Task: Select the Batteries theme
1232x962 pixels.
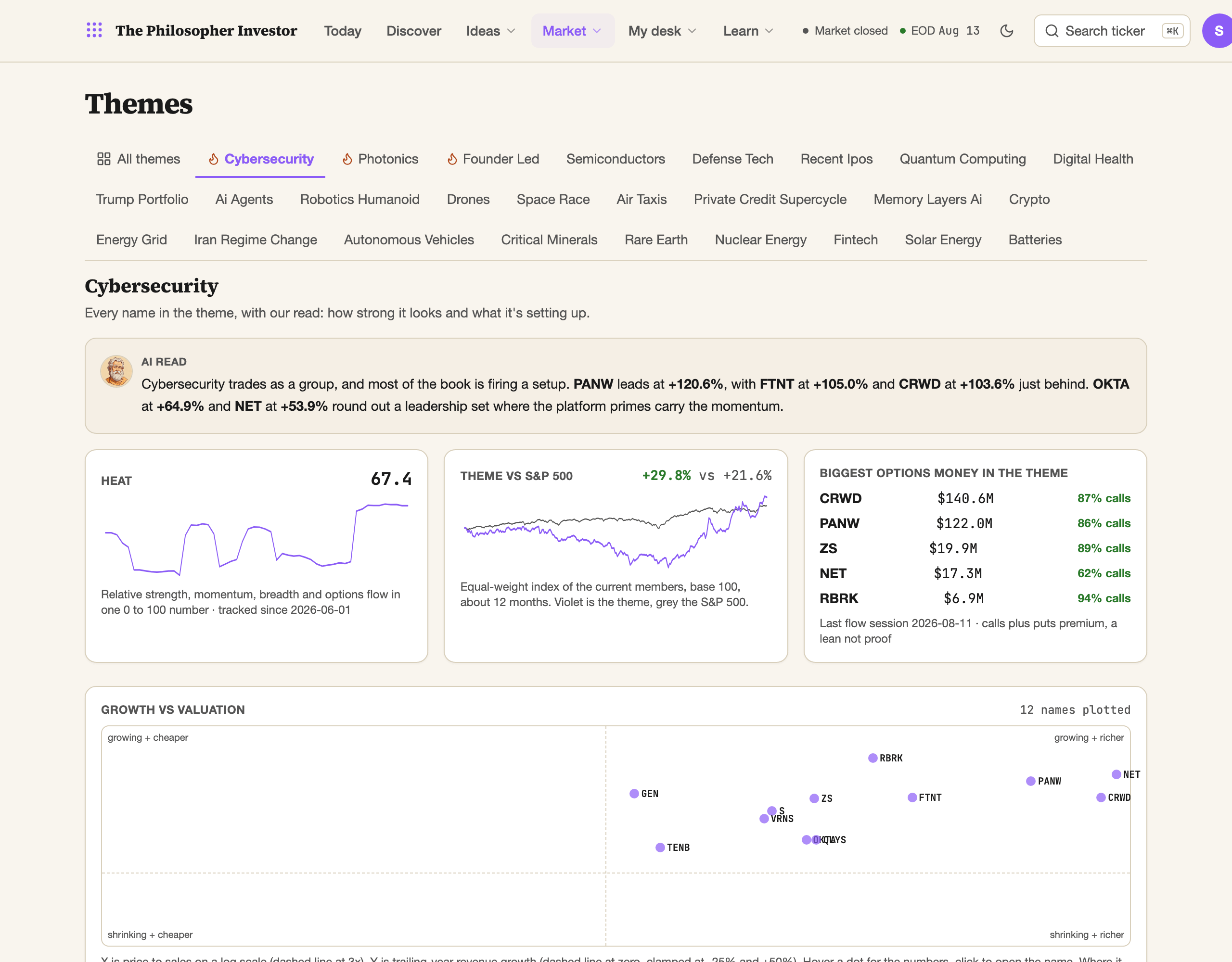Action: [x=1035, y=240]
